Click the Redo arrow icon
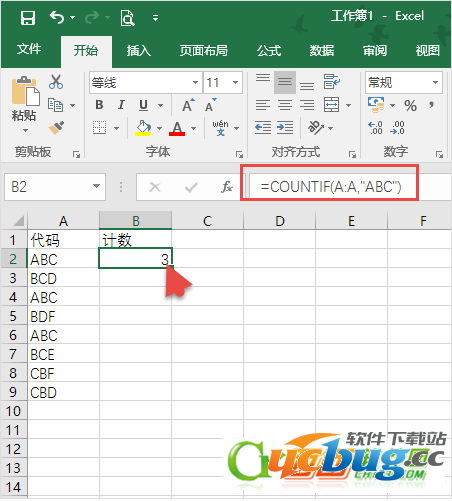Image resolution: width=452 pixels, height=501 pixels. click(x=92, y=17)
